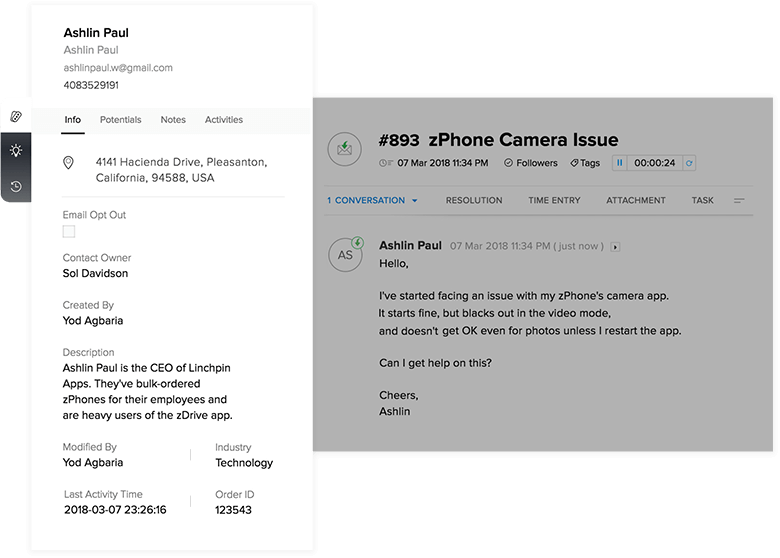This screenshot has width=780, height=558.
Task: Click the location pin icon beside address
Action: 68,163
